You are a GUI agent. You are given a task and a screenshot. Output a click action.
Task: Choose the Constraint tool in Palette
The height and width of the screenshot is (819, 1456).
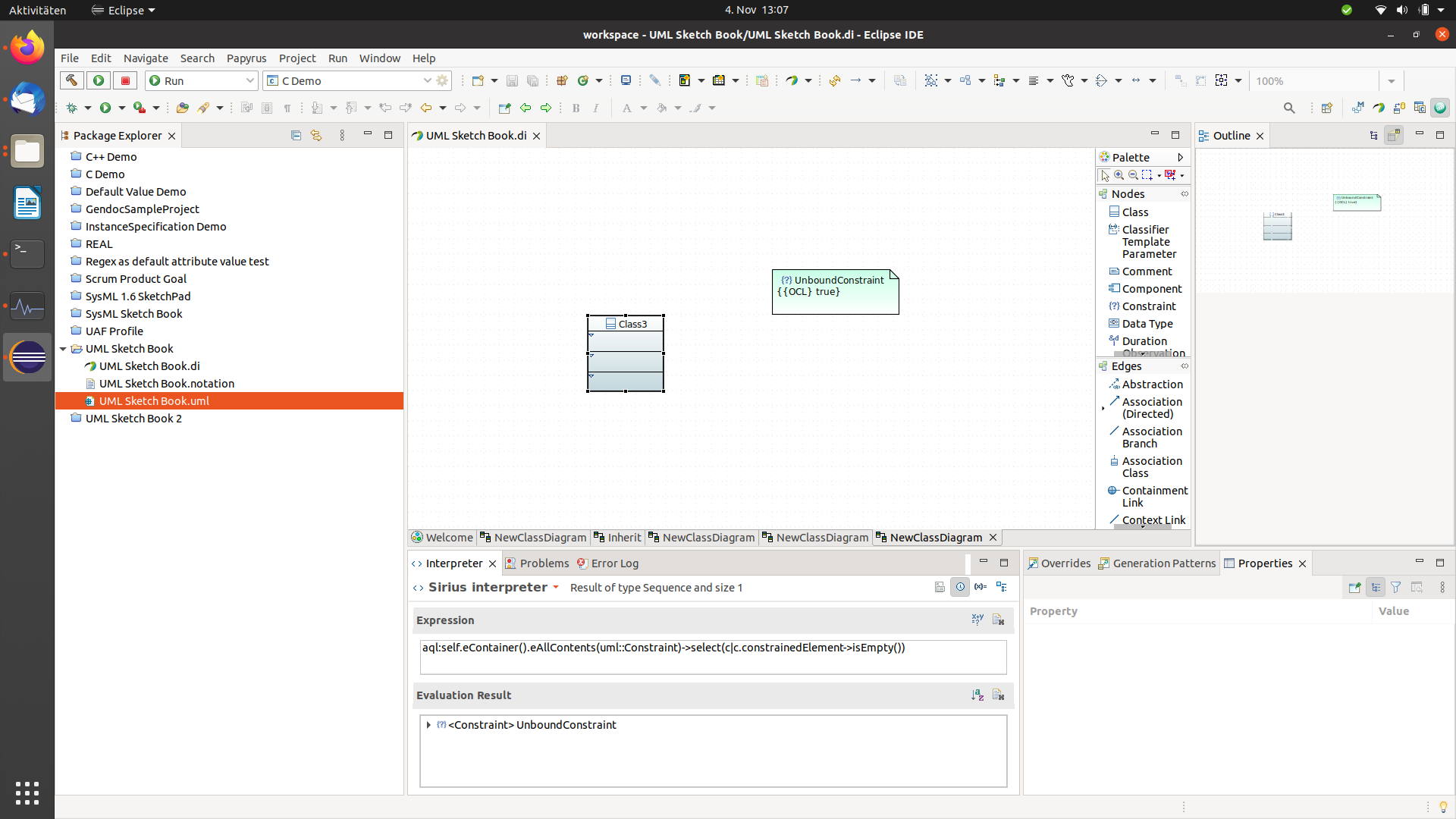pos(1142,306)
